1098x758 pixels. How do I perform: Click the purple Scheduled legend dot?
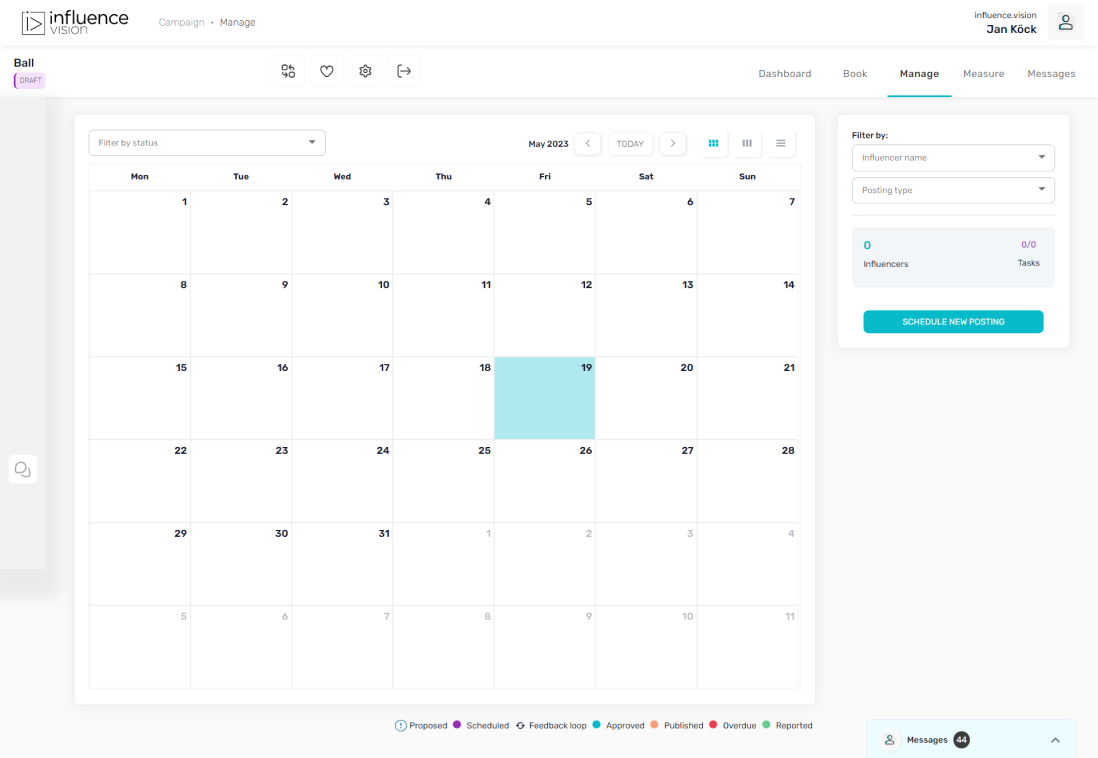(457, 725)
